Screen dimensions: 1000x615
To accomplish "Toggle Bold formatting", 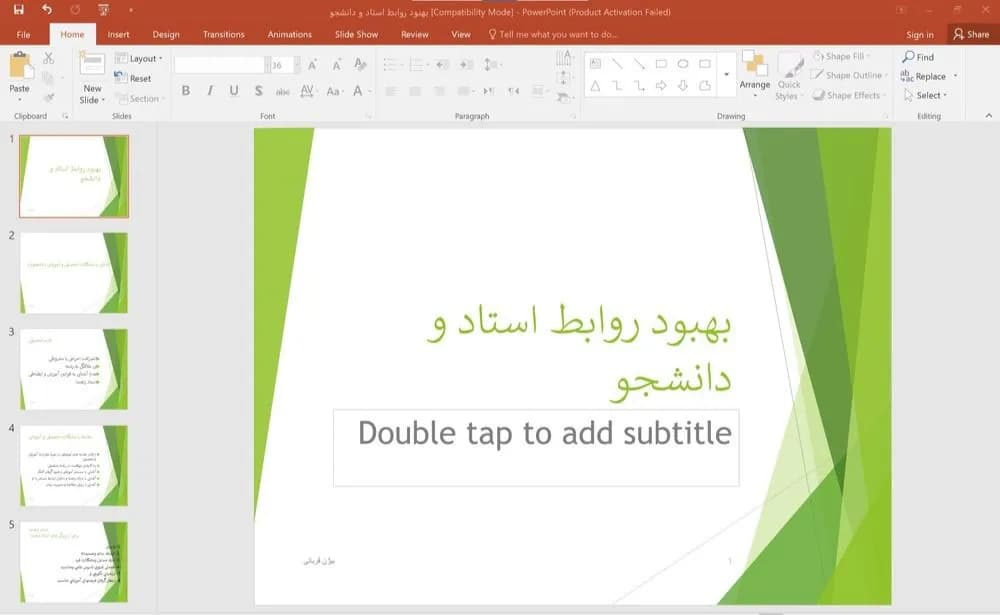I will click(x=186, y=91).
